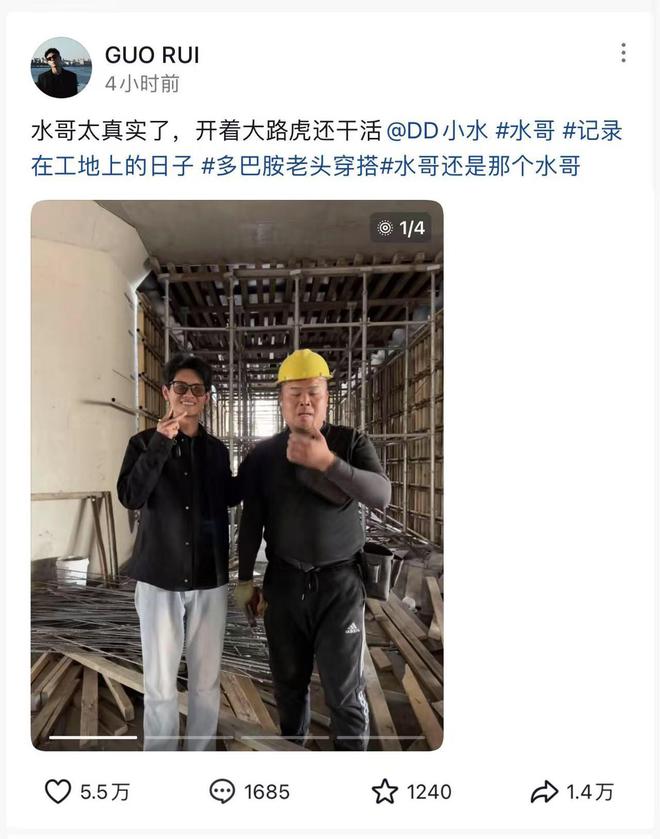Click the 1685 comment count
660x839 pixels.
coord(267,792)
